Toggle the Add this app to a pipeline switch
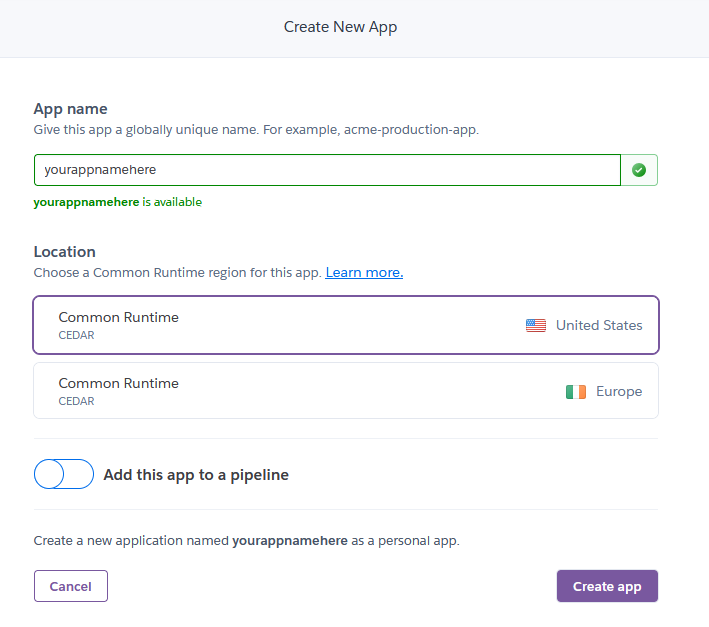This screenshot has height=627, width=709. 64,474
